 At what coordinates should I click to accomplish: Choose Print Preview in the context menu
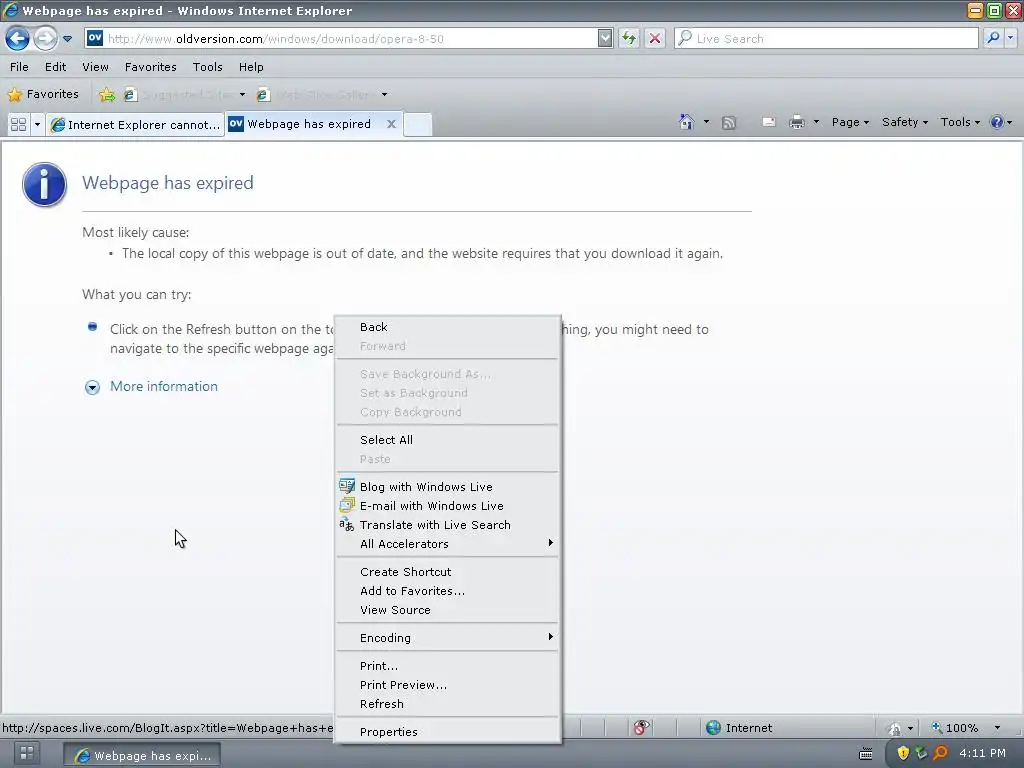pos(447,685)
